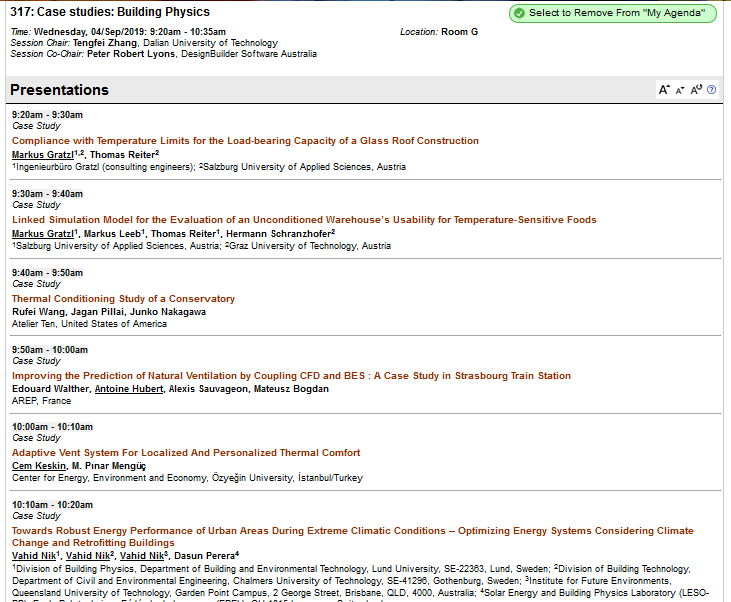Click the increase font size icon
The image size is (731, 602).
click(664, 90)
